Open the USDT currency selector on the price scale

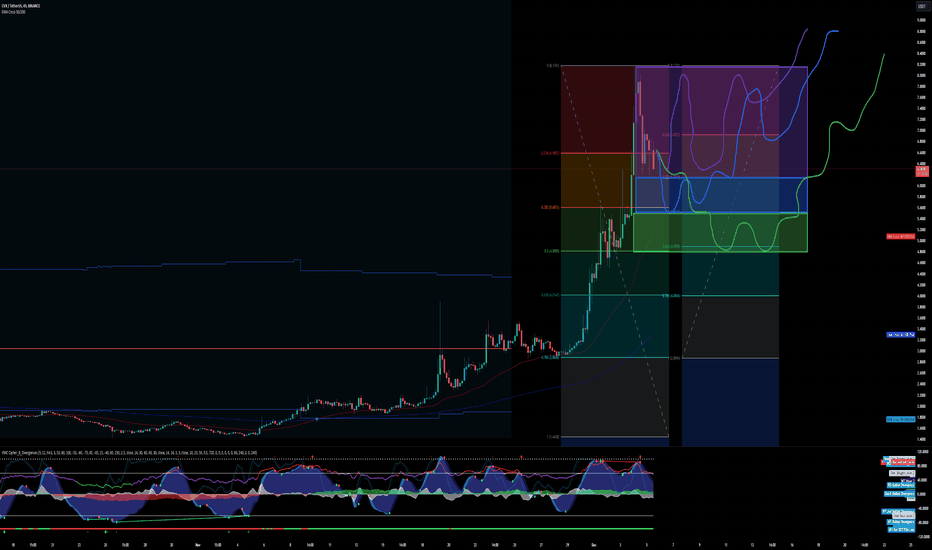click(921, 6)
